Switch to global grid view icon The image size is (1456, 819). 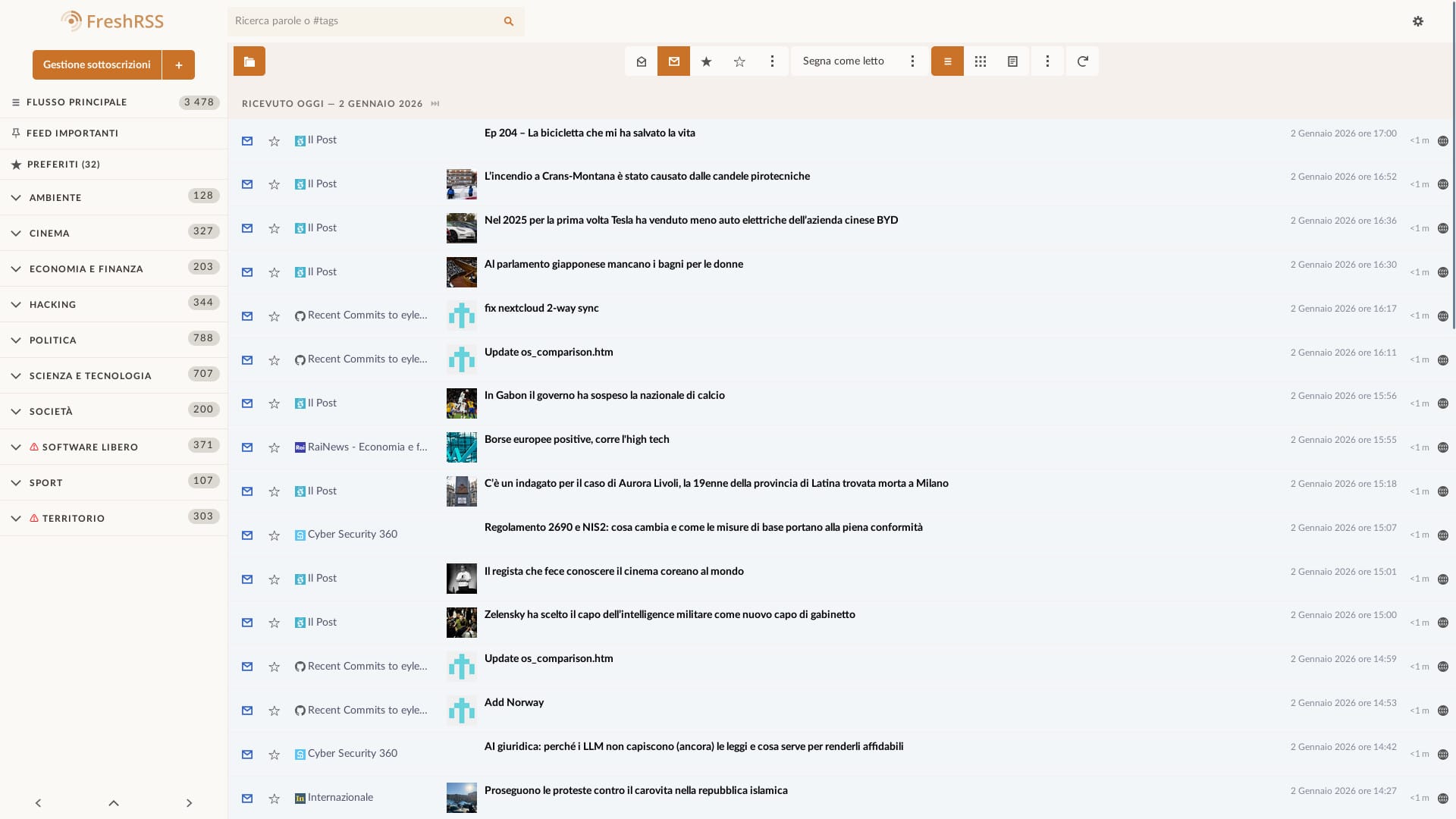[x=980, y=61]
